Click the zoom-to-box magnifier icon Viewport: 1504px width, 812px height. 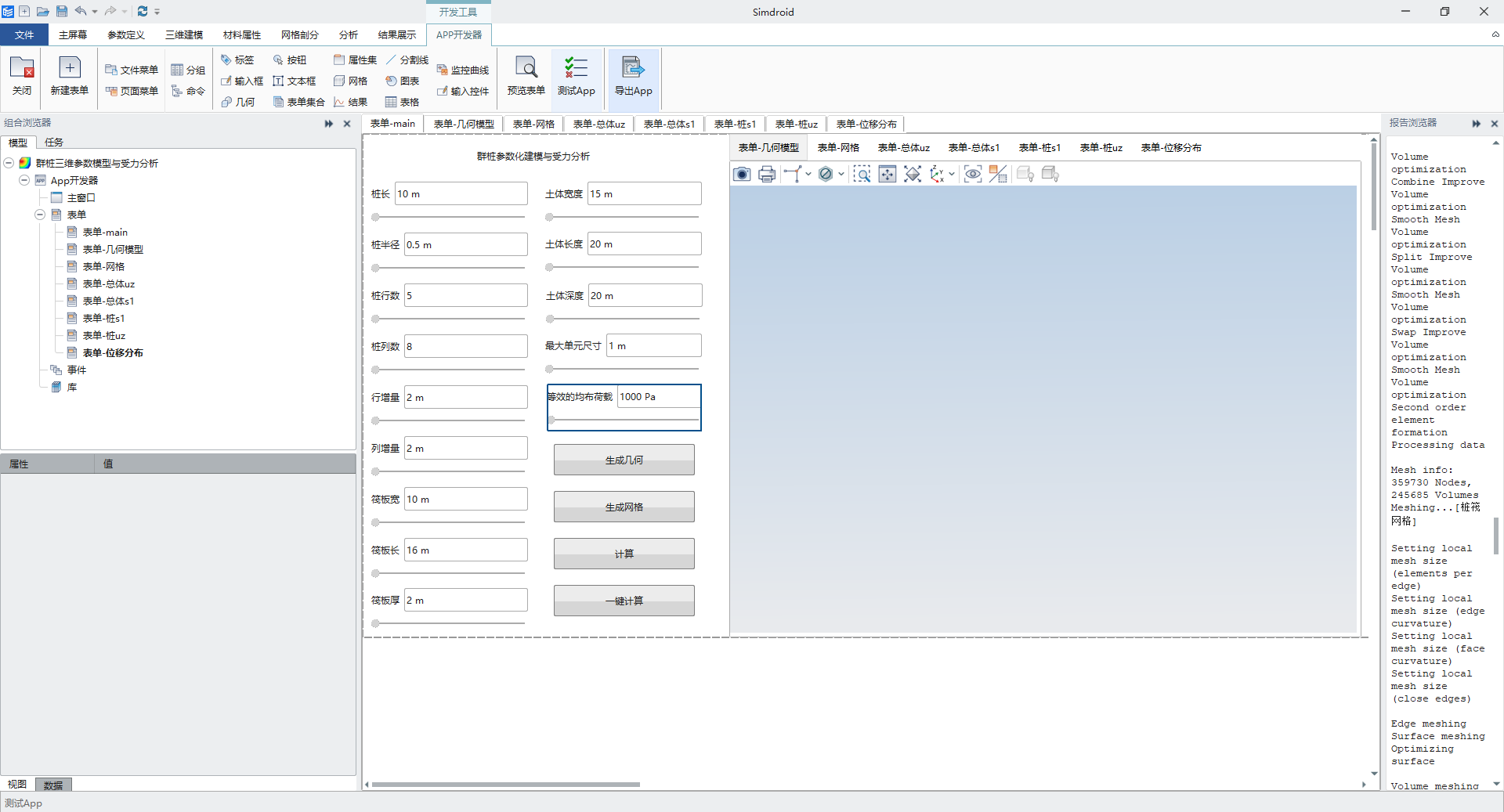point(862,174)
